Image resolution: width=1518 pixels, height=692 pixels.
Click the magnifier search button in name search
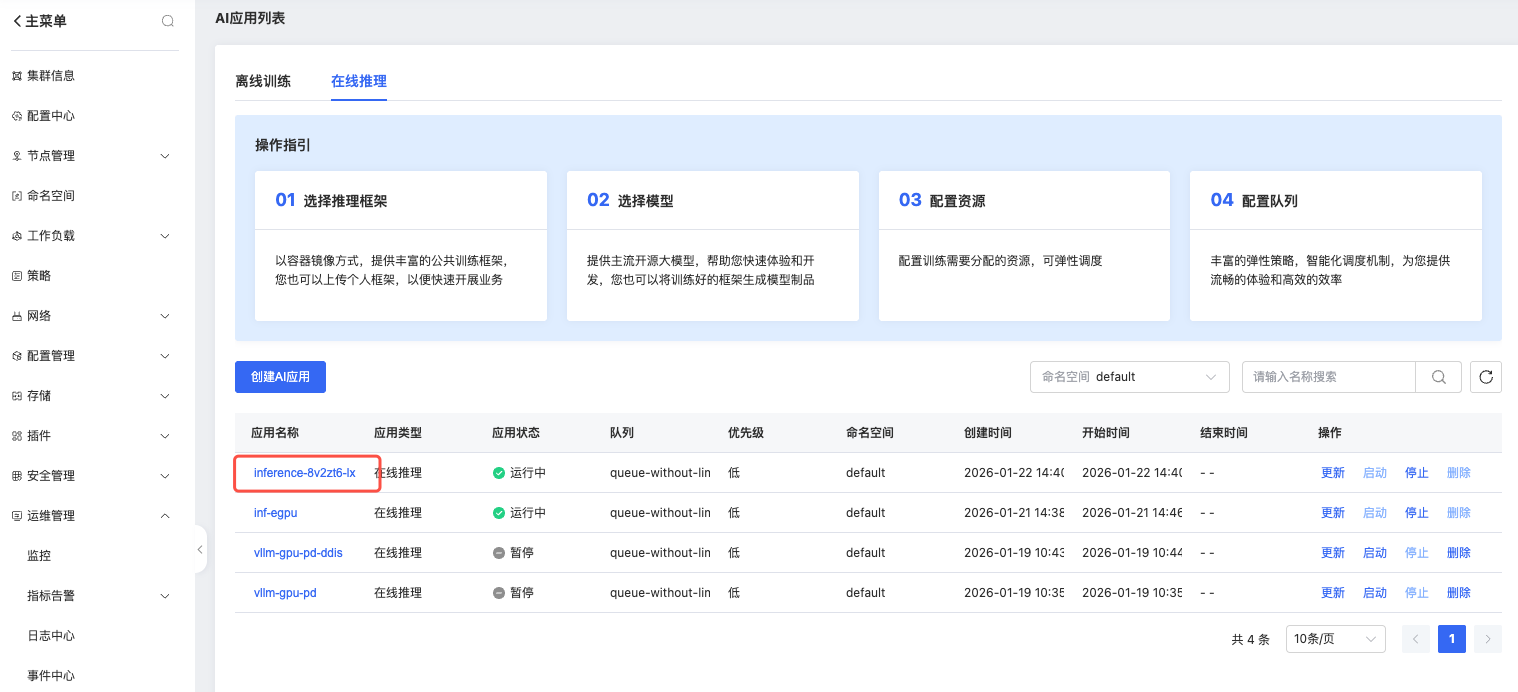[1438, 377]
